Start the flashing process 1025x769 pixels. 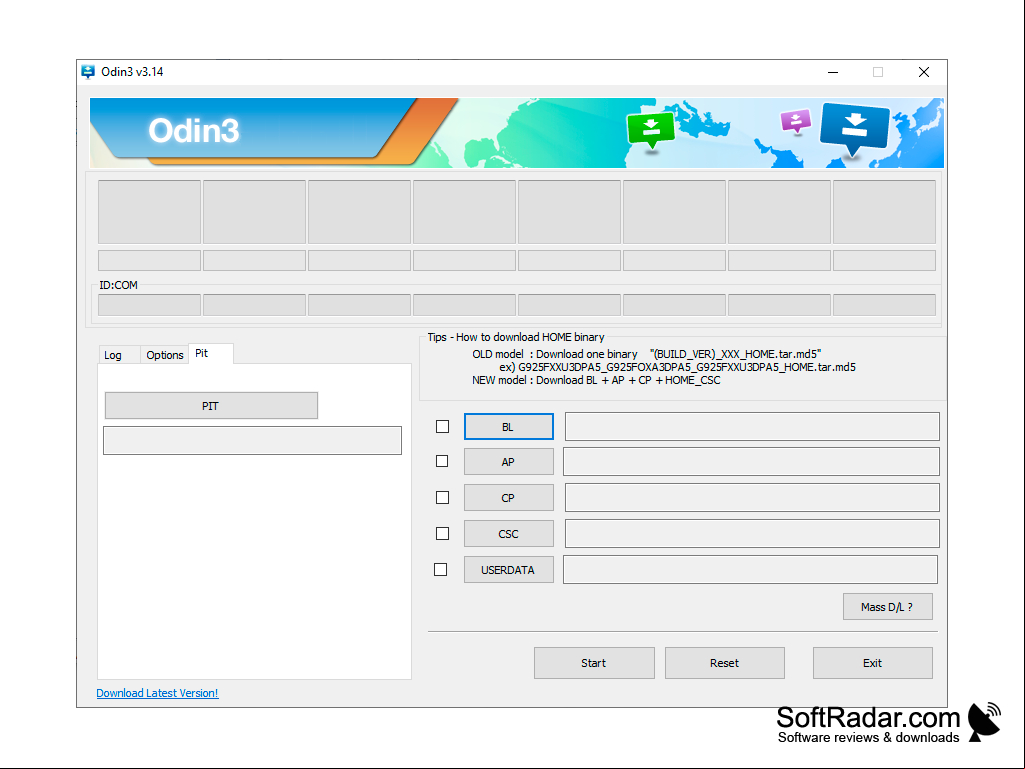(x=594, y=663)
